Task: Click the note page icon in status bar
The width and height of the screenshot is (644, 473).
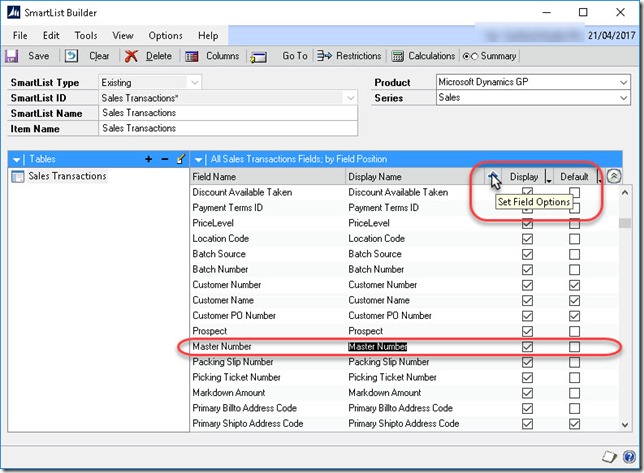Action: point(610,457)
